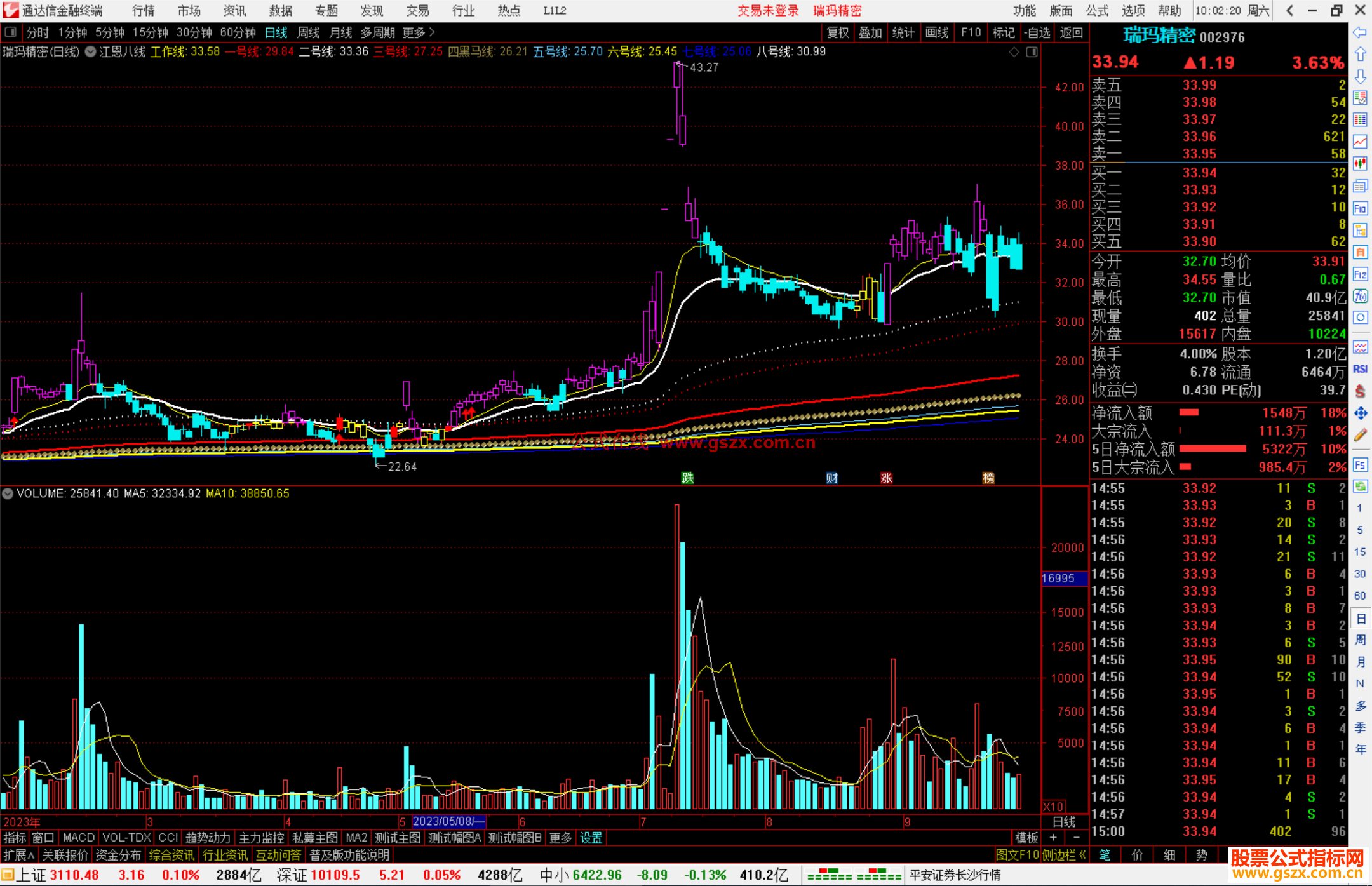The image size is (1372, 886).
Task: Click the 设置 settings link in indicator bar
Action: (x=591, y=838)
